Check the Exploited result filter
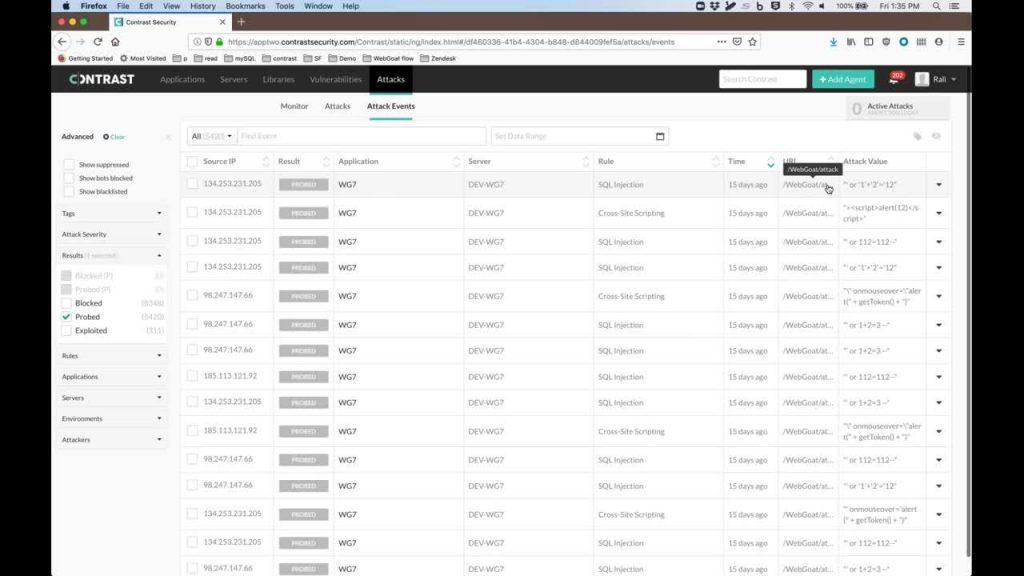Viewport: 1024px width, 576px height. (66, 330)
